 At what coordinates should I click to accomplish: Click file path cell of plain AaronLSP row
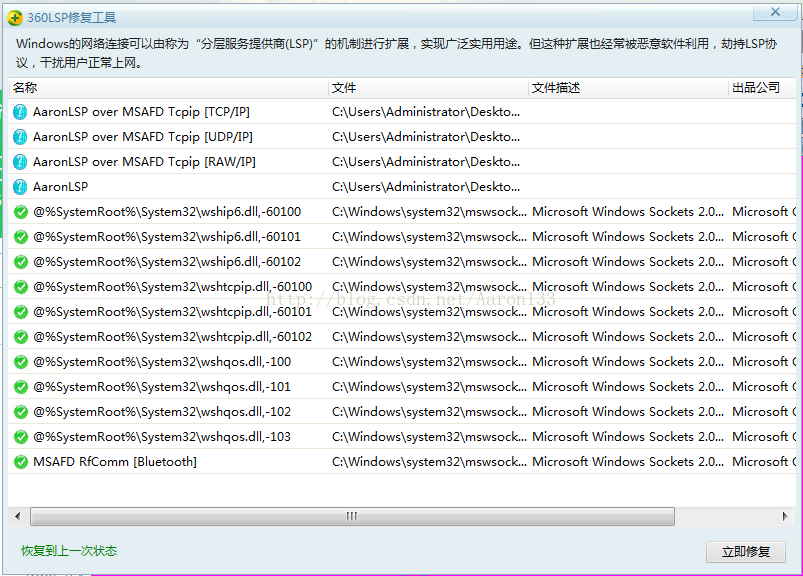click(426, 187)
